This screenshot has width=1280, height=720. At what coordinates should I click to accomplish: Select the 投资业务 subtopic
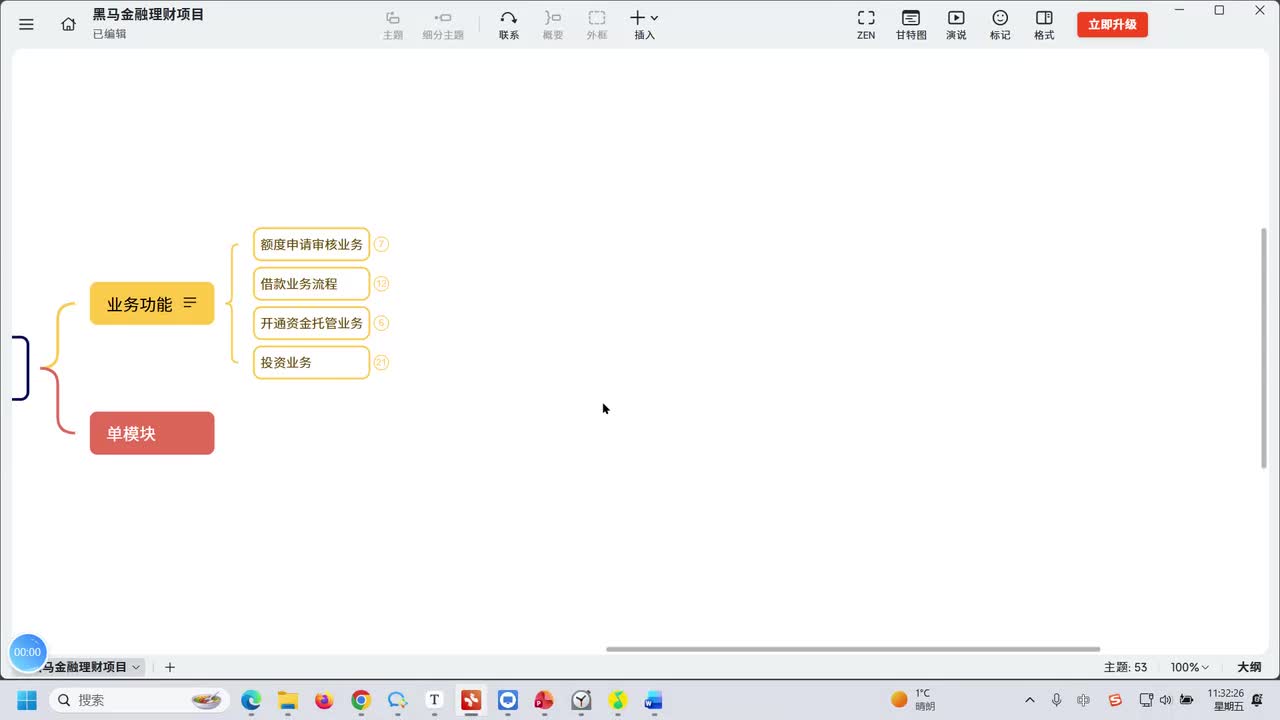pos(311,362)
